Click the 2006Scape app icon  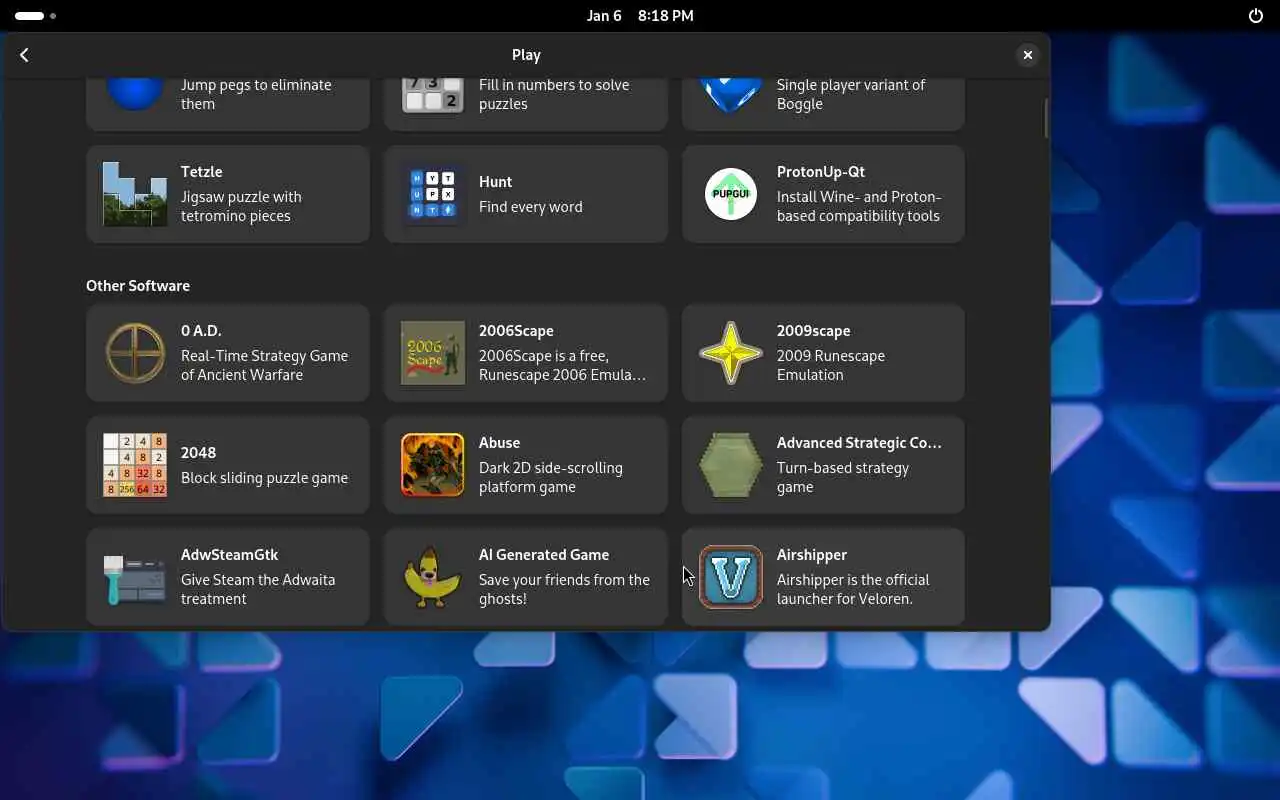pyautogui.click(x=433, y=353)
